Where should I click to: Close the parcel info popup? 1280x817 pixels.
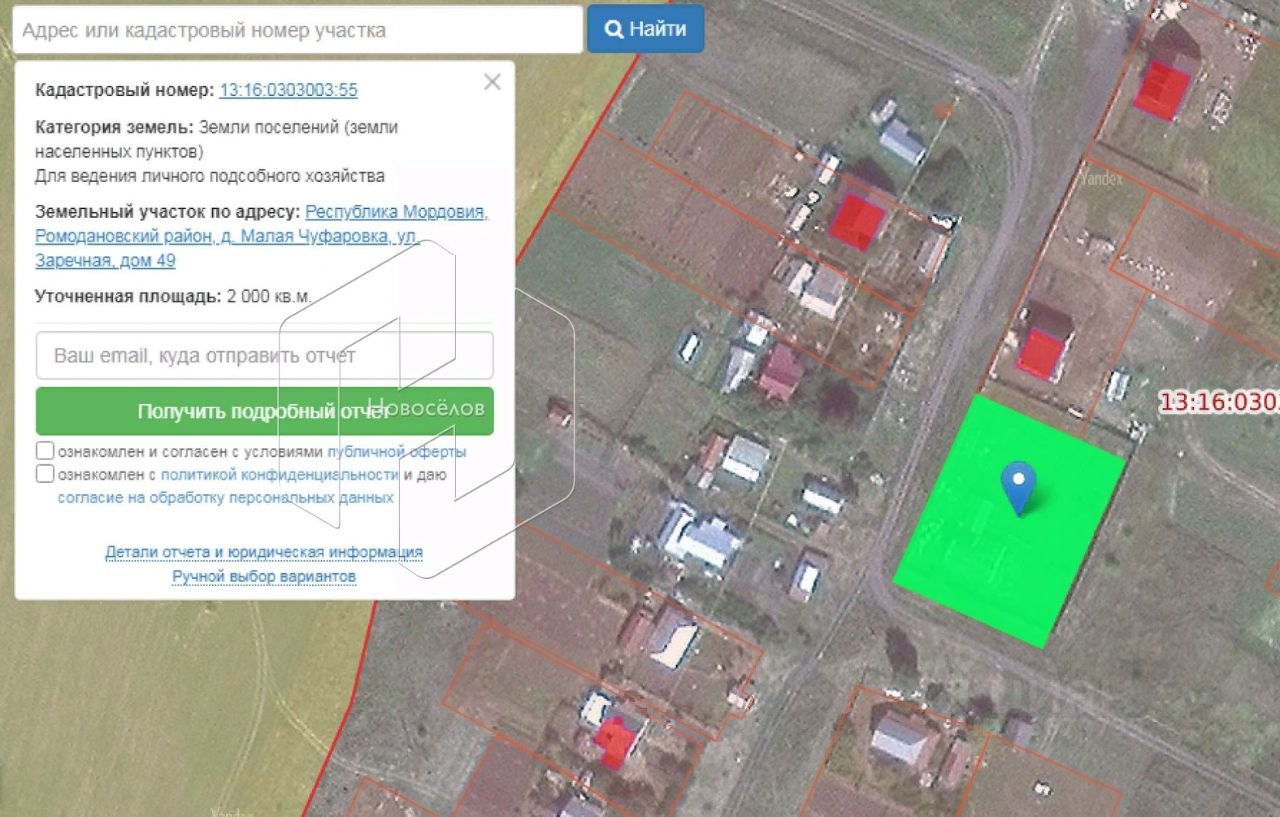coord(492,82)
